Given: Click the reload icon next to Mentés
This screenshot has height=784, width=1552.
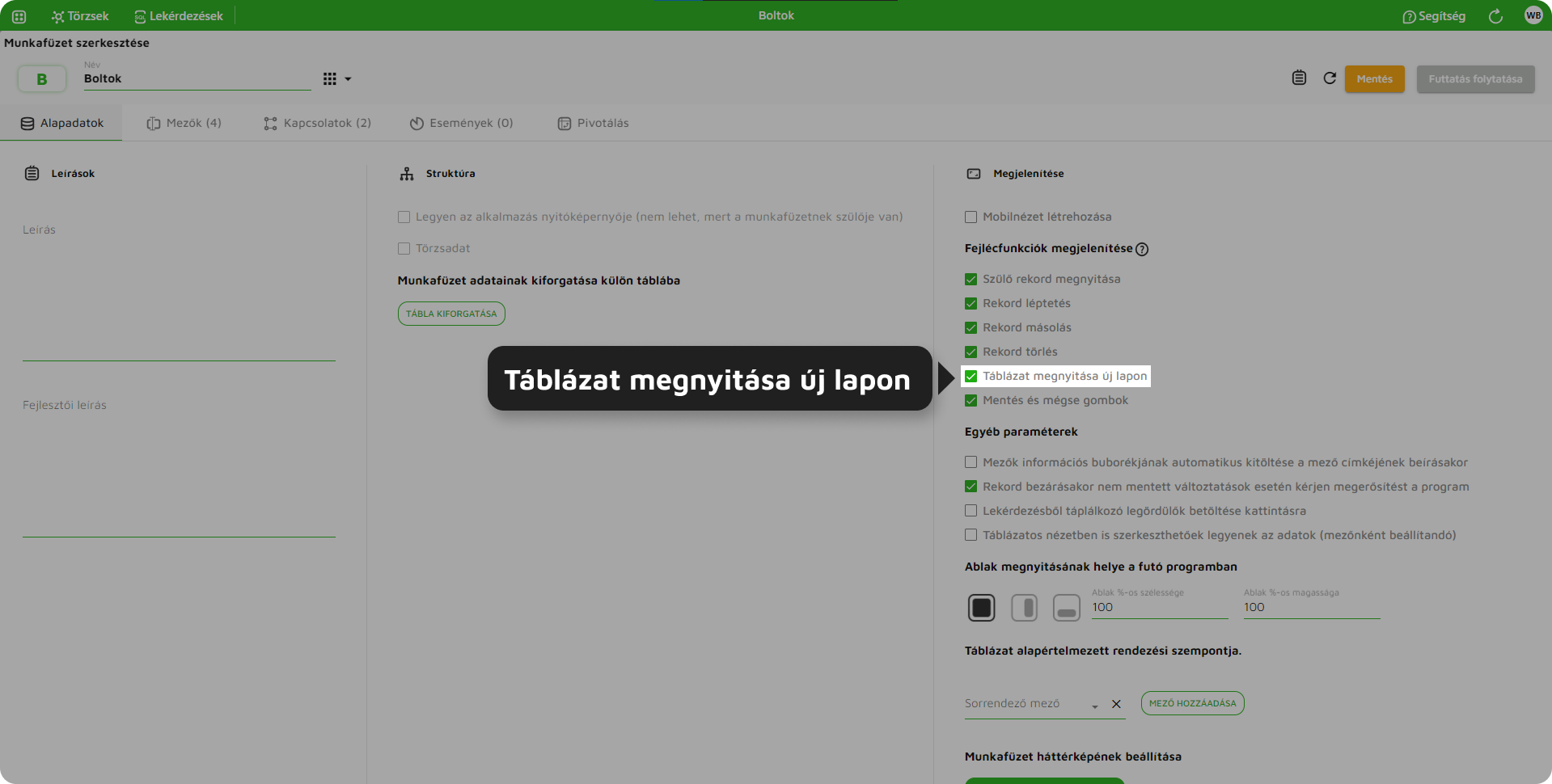Looking at the screenshot, I should tap(1330, 78).
